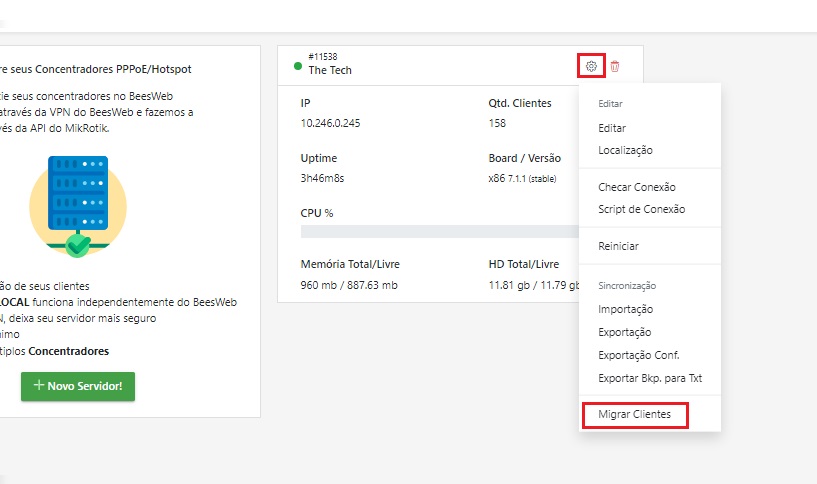This screenshot has height=484, width=817.
Task: Click the red trash delete icon
Action: tap(615, 66)
